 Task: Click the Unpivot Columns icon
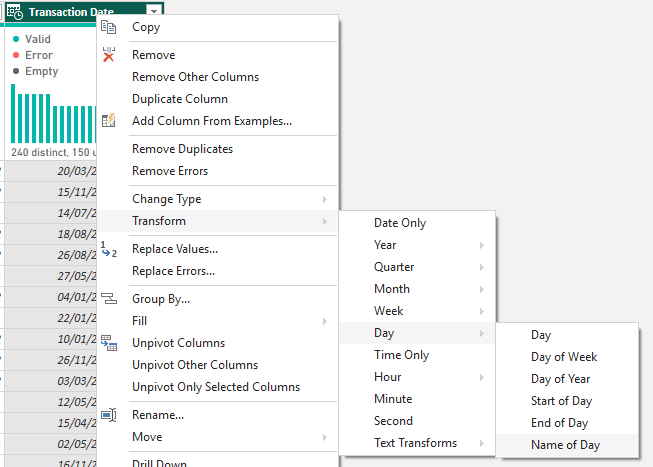tap(109, 343)
